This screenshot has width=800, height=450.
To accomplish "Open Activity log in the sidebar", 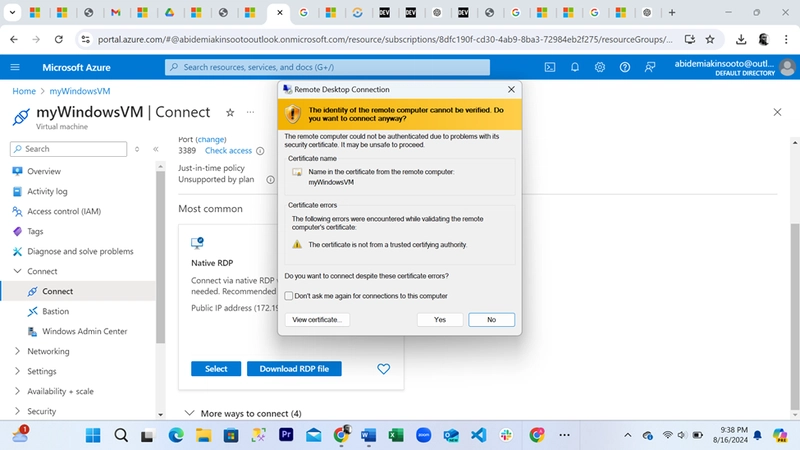I will coord(47,191).
